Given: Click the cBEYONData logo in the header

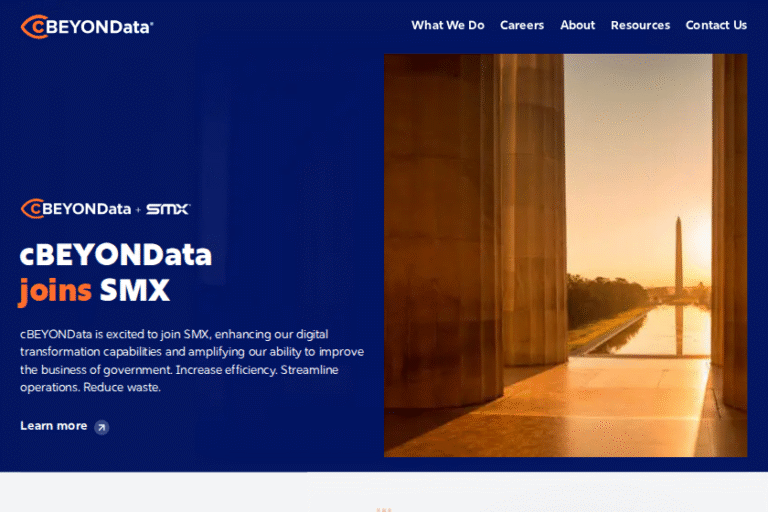Looking at the screenshot, I should [87, 27].
